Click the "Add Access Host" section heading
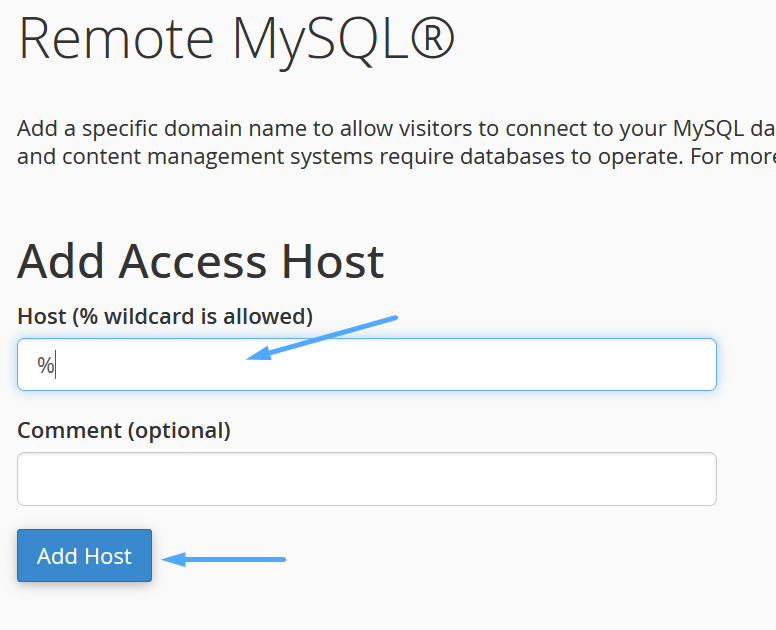The width and height of the screenshot is (776, 630). (x=200, y=261)
